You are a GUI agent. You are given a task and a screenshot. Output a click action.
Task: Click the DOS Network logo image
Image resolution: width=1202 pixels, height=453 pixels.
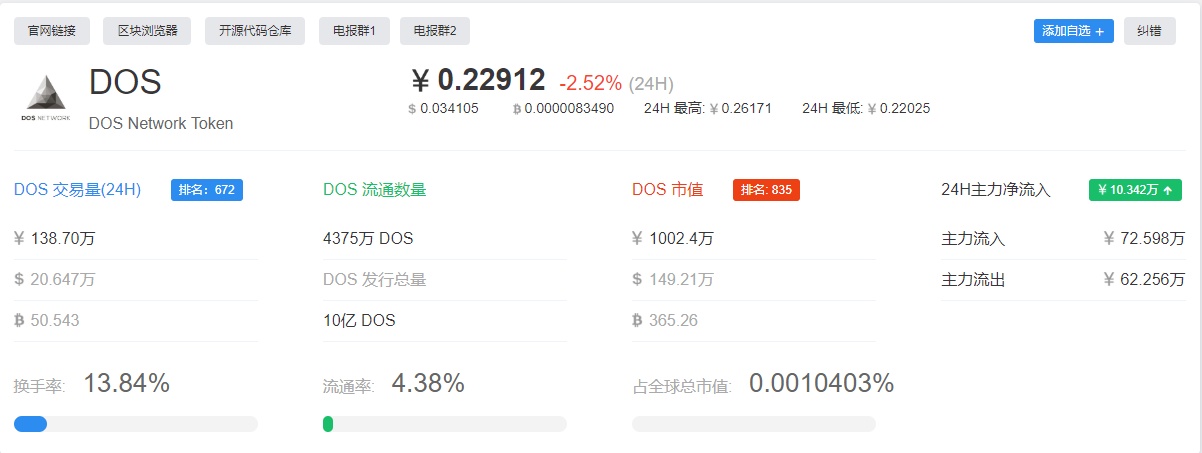(x=45, y=98)
